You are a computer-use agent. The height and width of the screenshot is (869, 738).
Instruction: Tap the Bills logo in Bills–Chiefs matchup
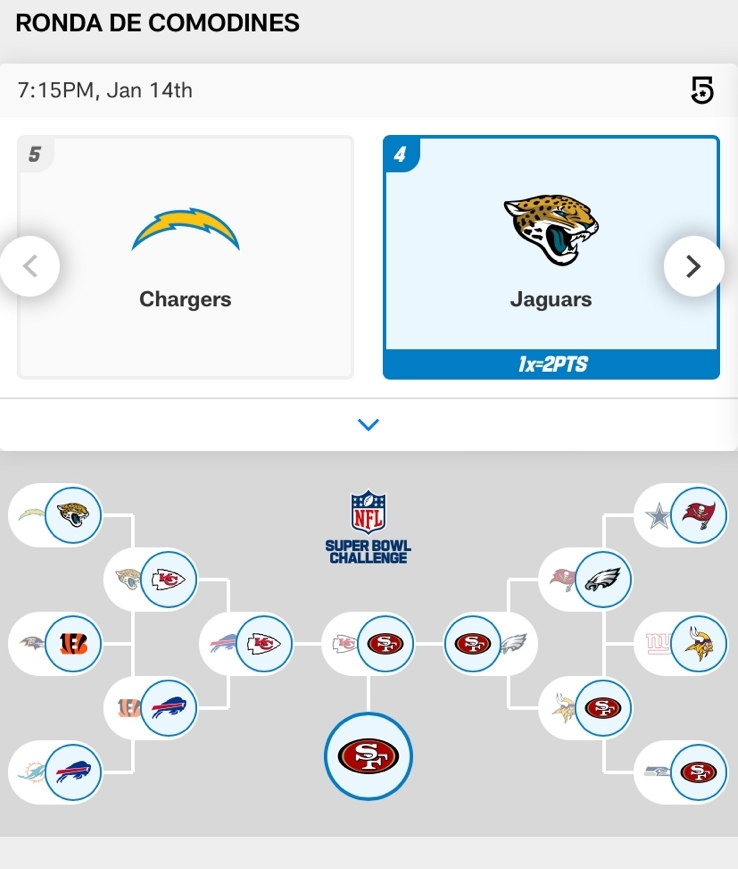click(x=224, y=645)
